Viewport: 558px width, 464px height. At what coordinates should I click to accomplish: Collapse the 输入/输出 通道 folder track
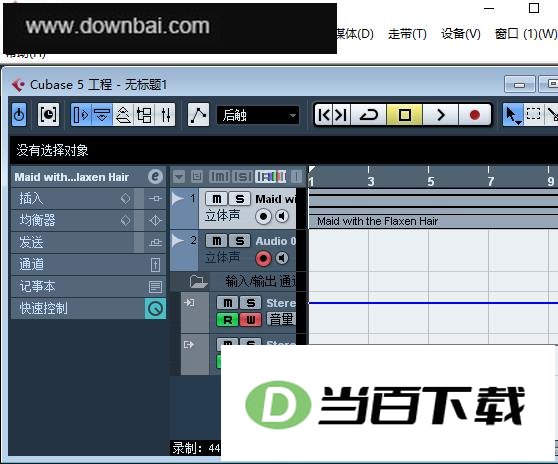[198, 281]
